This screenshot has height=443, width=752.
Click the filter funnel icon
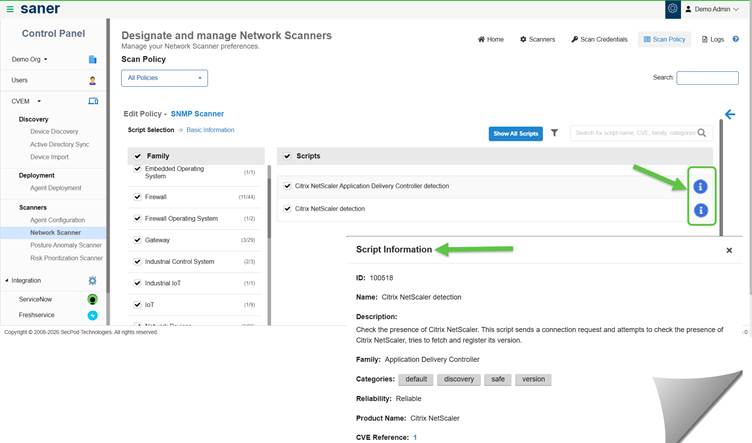[555, 132]
